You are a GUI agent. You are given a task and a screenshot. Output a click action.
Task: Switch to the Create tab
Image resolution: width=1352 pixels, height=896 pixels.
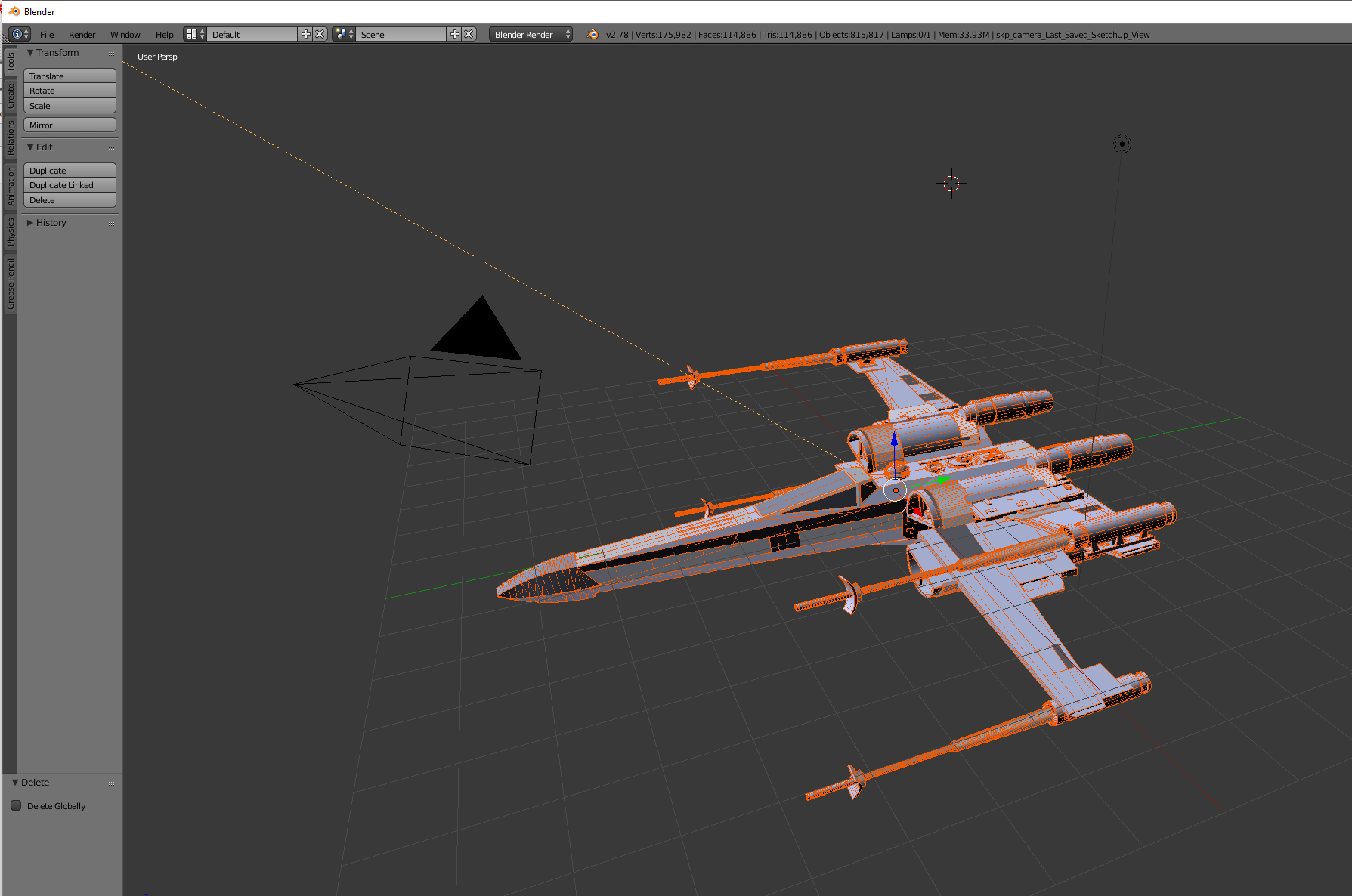click(x=11, y=96)
